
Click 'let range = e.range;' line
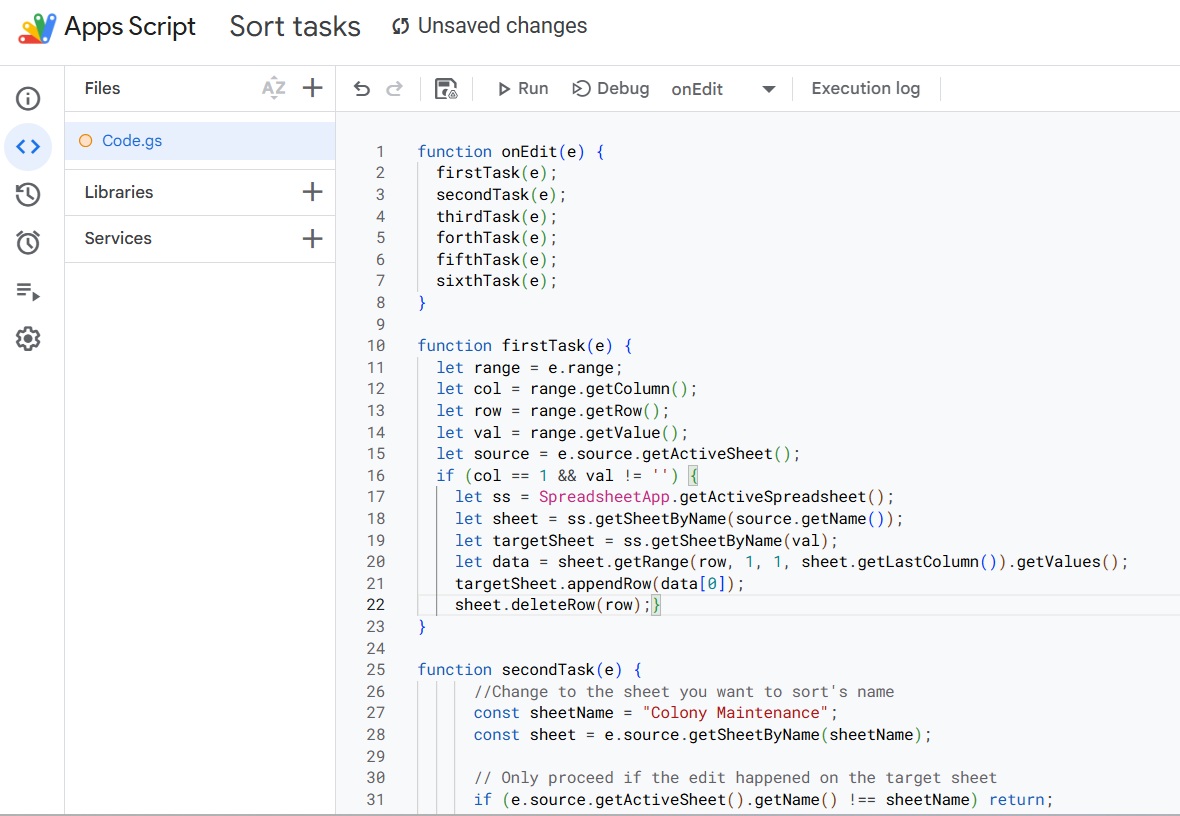pos(530,368)
